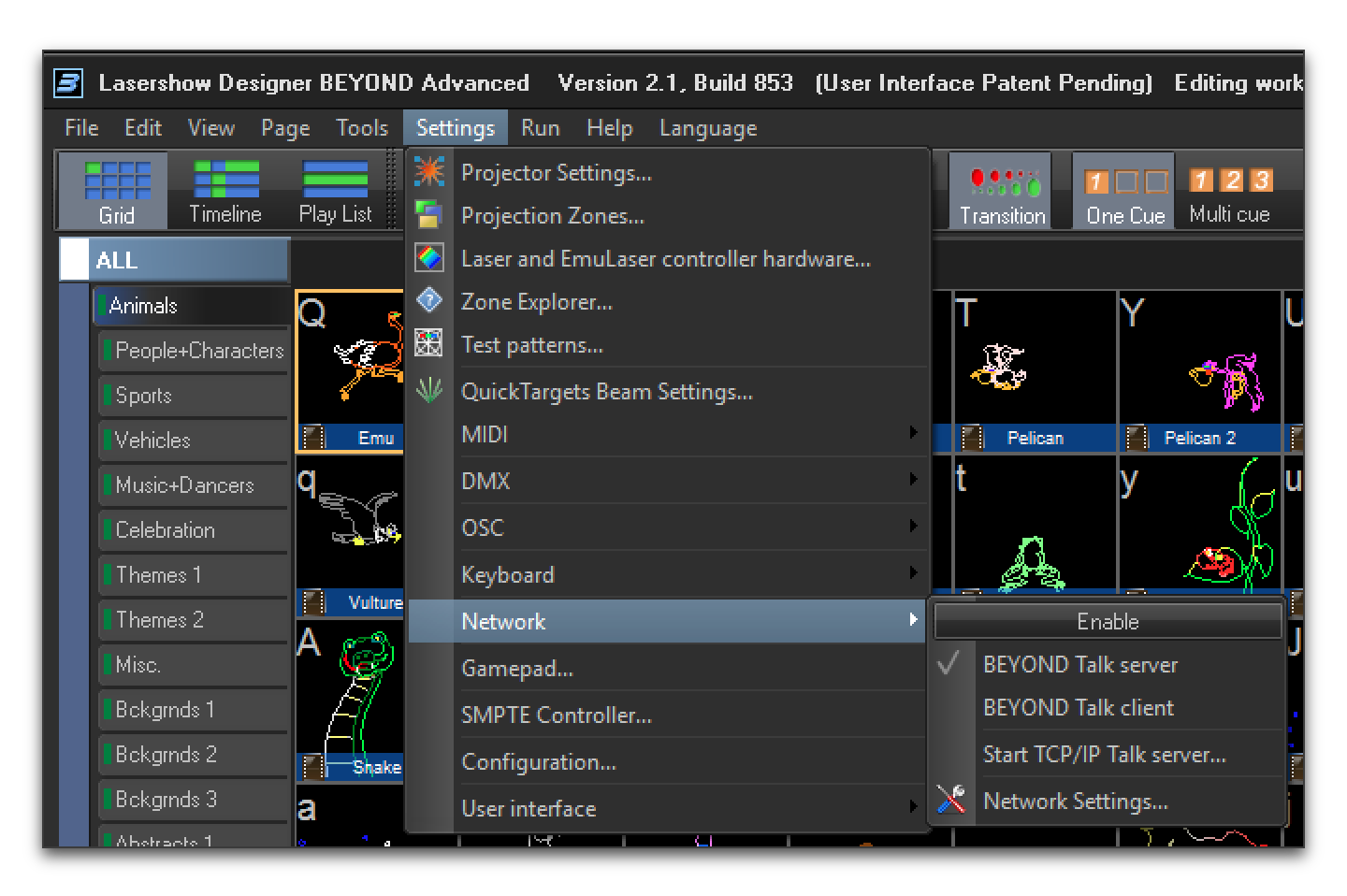Select the Bckgrnds 2 category
The width and height of the screenshot is (1347, 896).
click(x=193, y=755)
